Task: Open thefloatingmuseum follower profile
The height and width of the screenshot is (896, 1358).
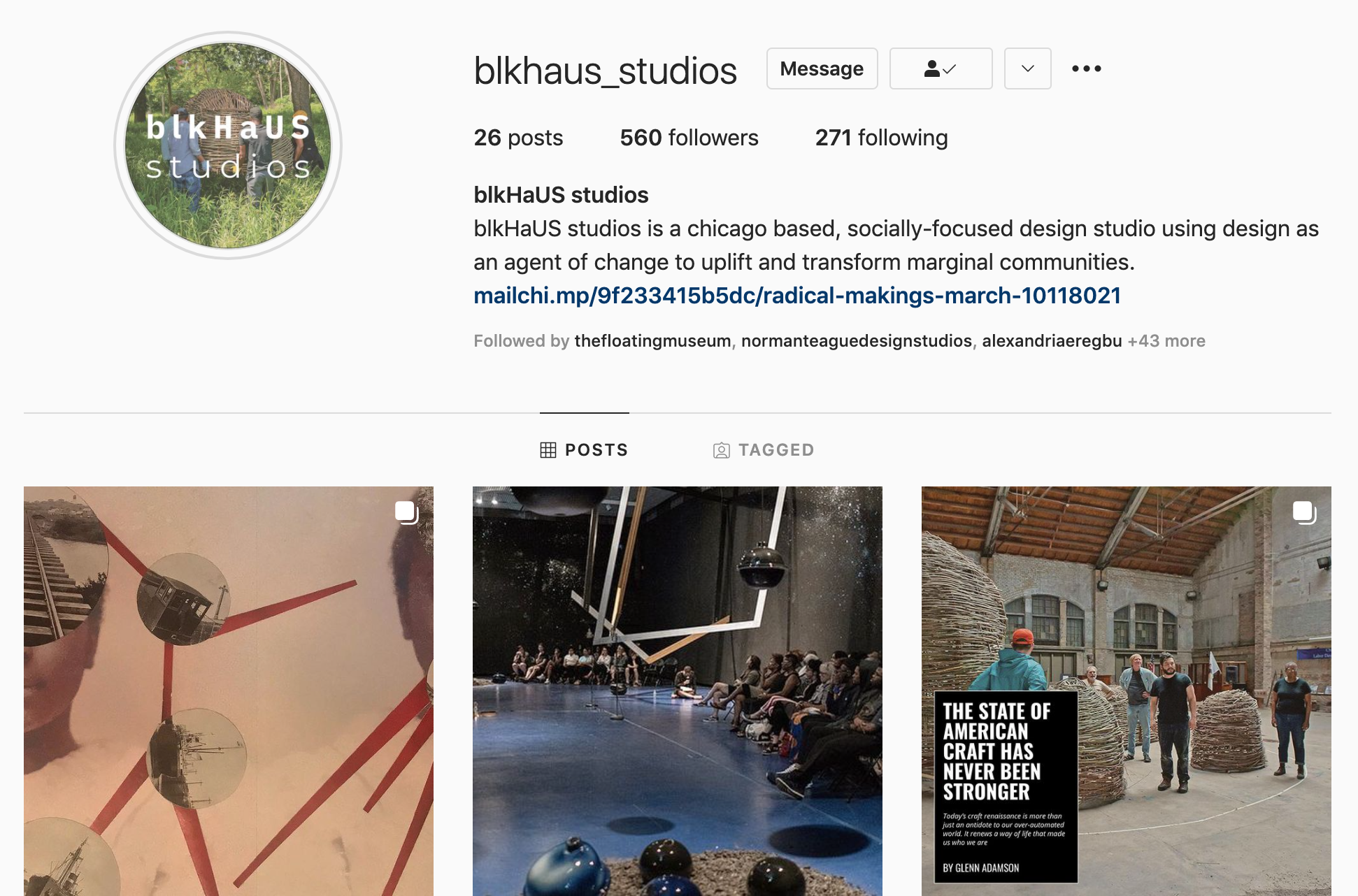Action: click(652, 341)
